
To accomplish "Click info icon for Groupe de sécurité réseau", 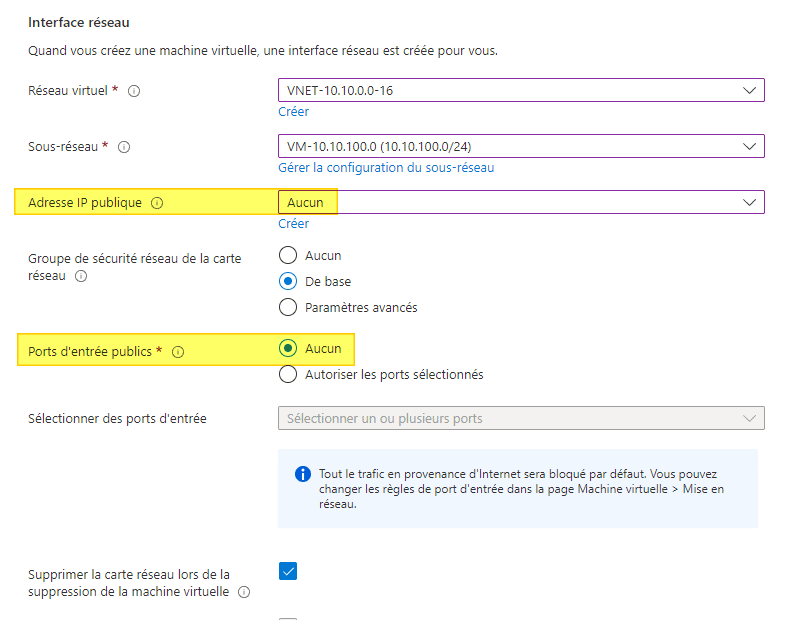I will pos(81,276).
